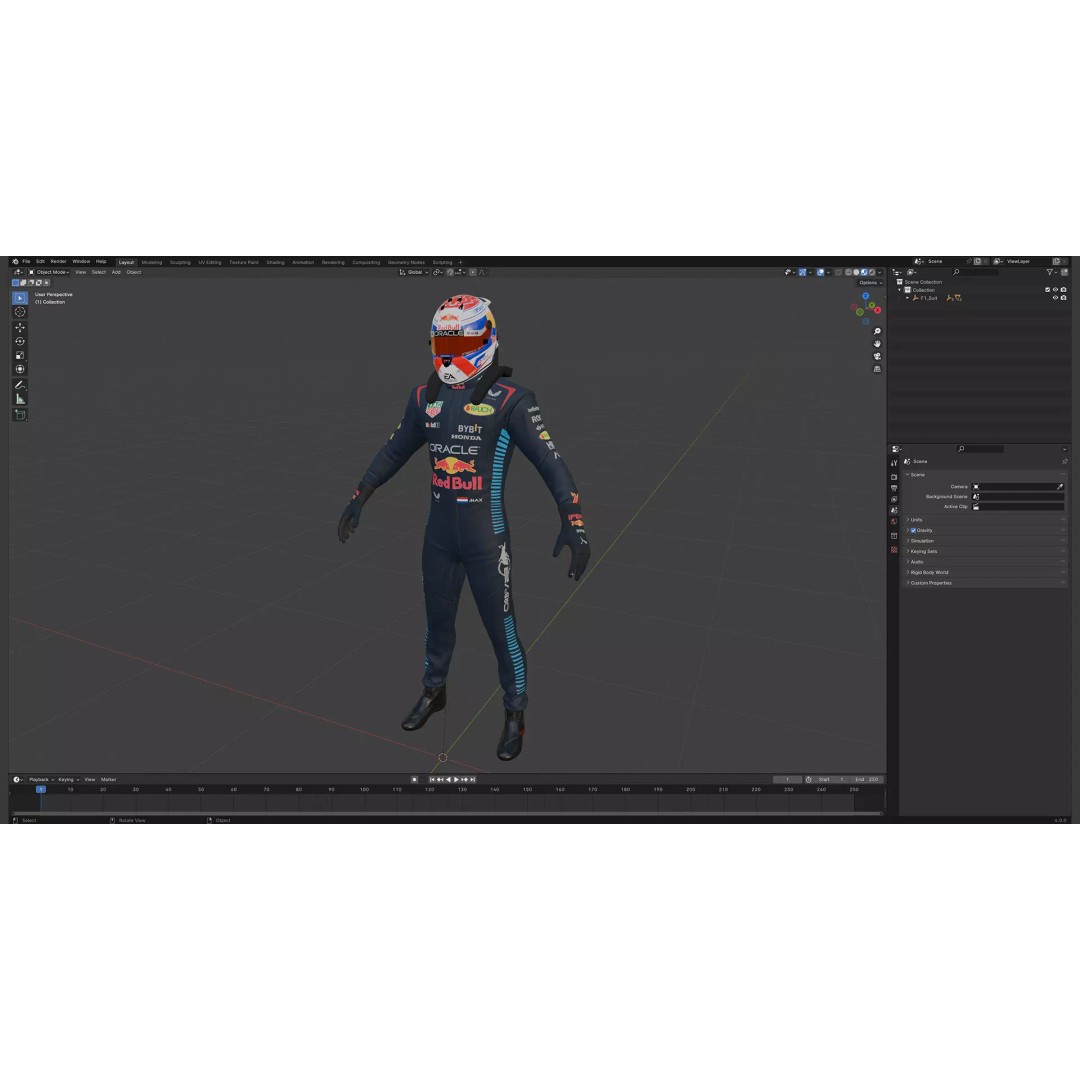Viewport: 1080px width, 1080px height.
Task: Switch to the Modeling workspace tab
Action: tap(152, 262)
